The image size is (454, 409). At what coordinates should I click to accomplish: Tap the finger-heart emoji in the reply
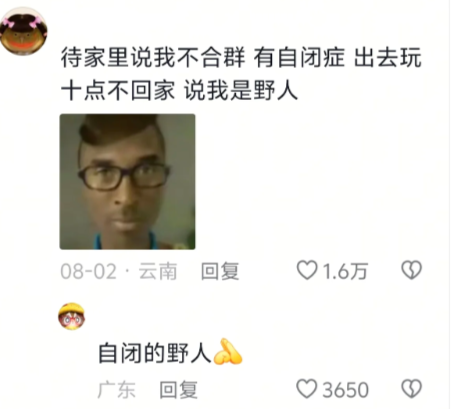[x=227, y=352]
